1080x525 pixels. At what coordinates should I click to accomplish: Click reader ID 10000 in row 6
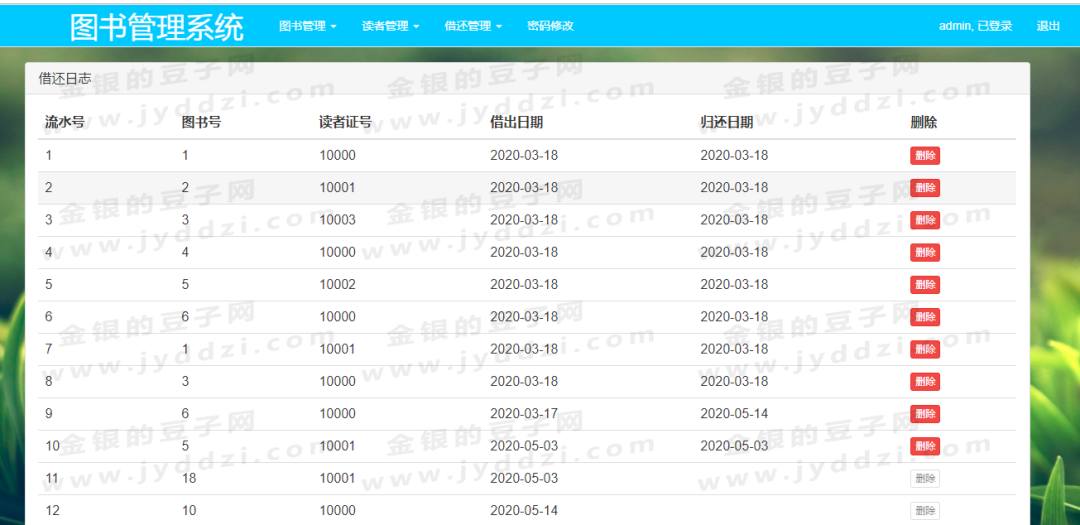[338, 317]
